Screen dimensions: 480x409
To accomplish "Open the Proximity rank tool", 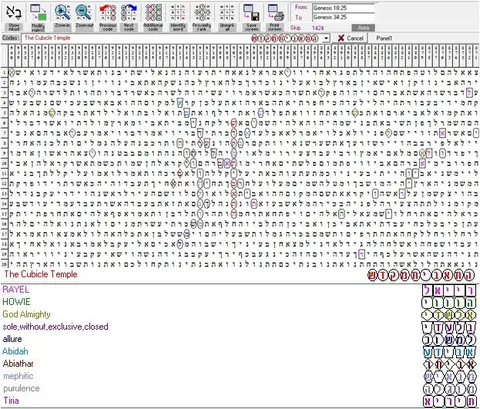I will [202, 13].
